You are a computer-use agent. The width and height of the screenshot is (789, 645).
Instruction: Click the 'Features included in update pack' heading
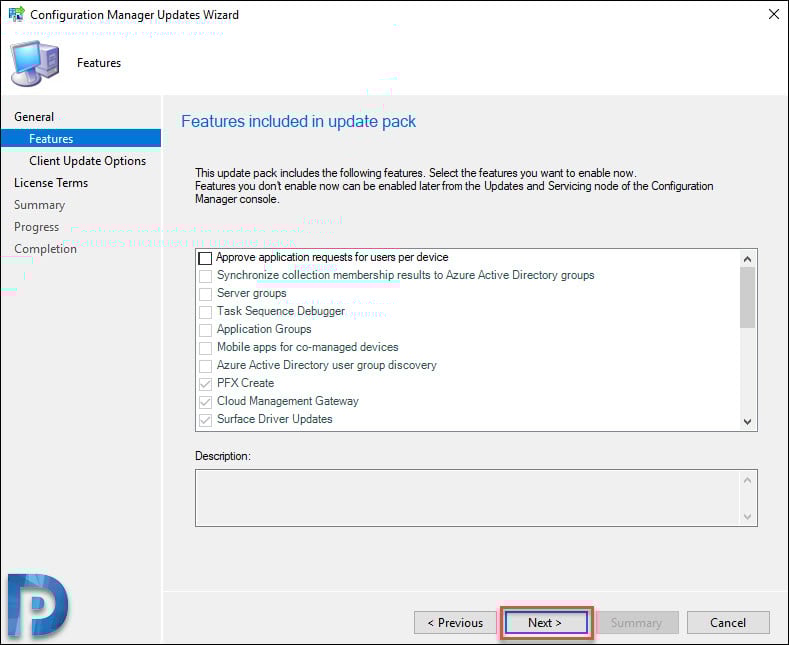[298, 121]
